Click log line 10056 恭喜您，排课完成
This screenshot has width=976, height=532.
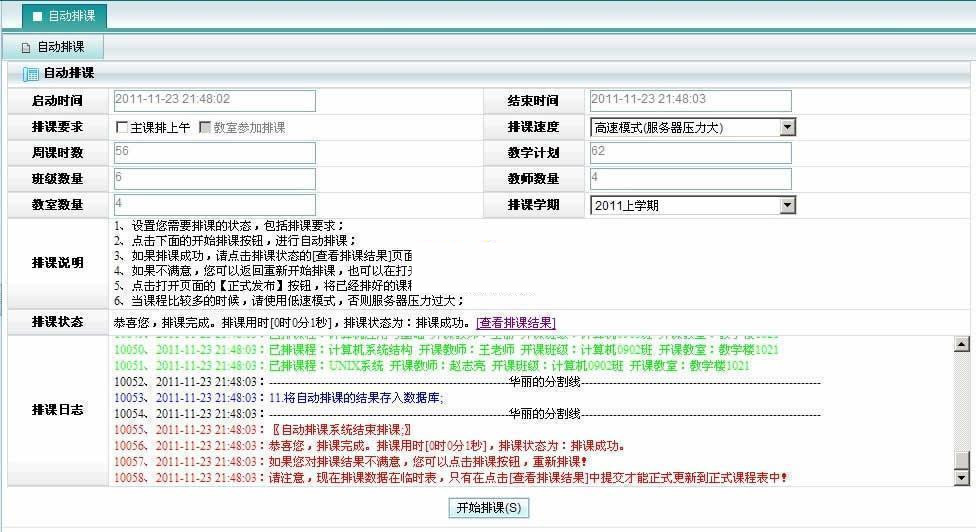(369, 446)
